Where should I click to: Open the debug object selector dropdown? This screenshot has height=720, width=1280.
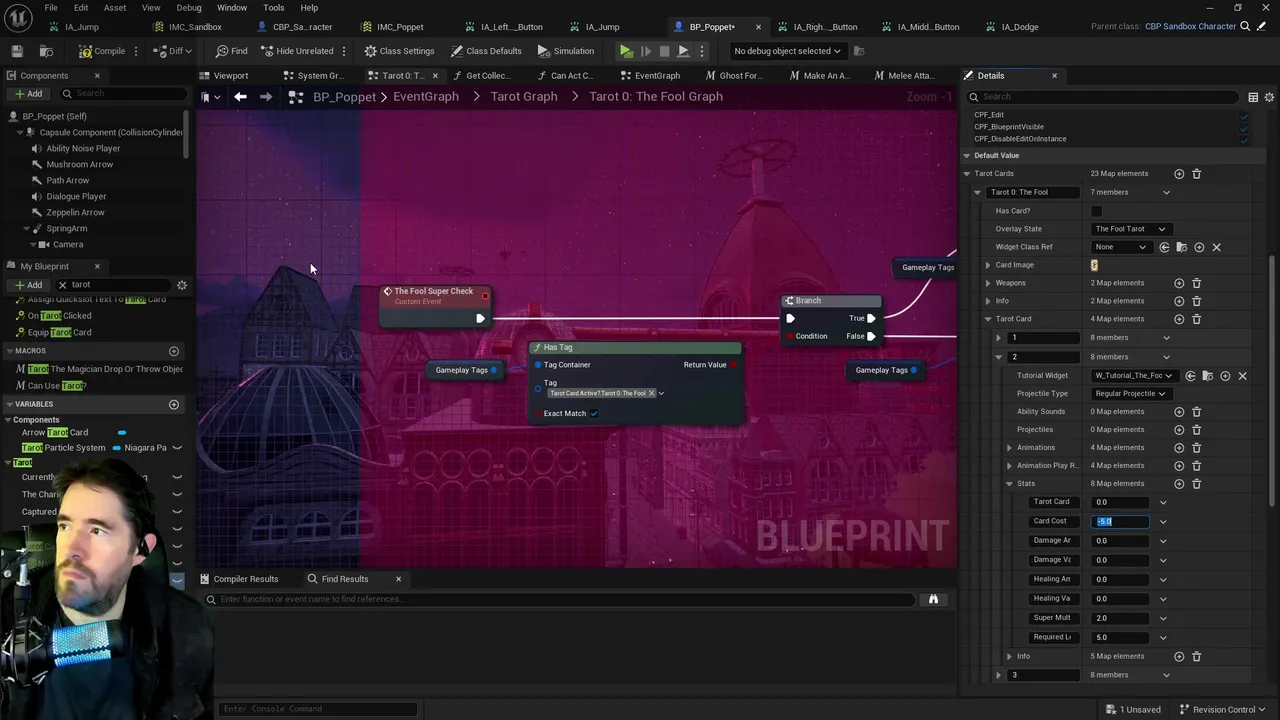click(x=787, y=51)
